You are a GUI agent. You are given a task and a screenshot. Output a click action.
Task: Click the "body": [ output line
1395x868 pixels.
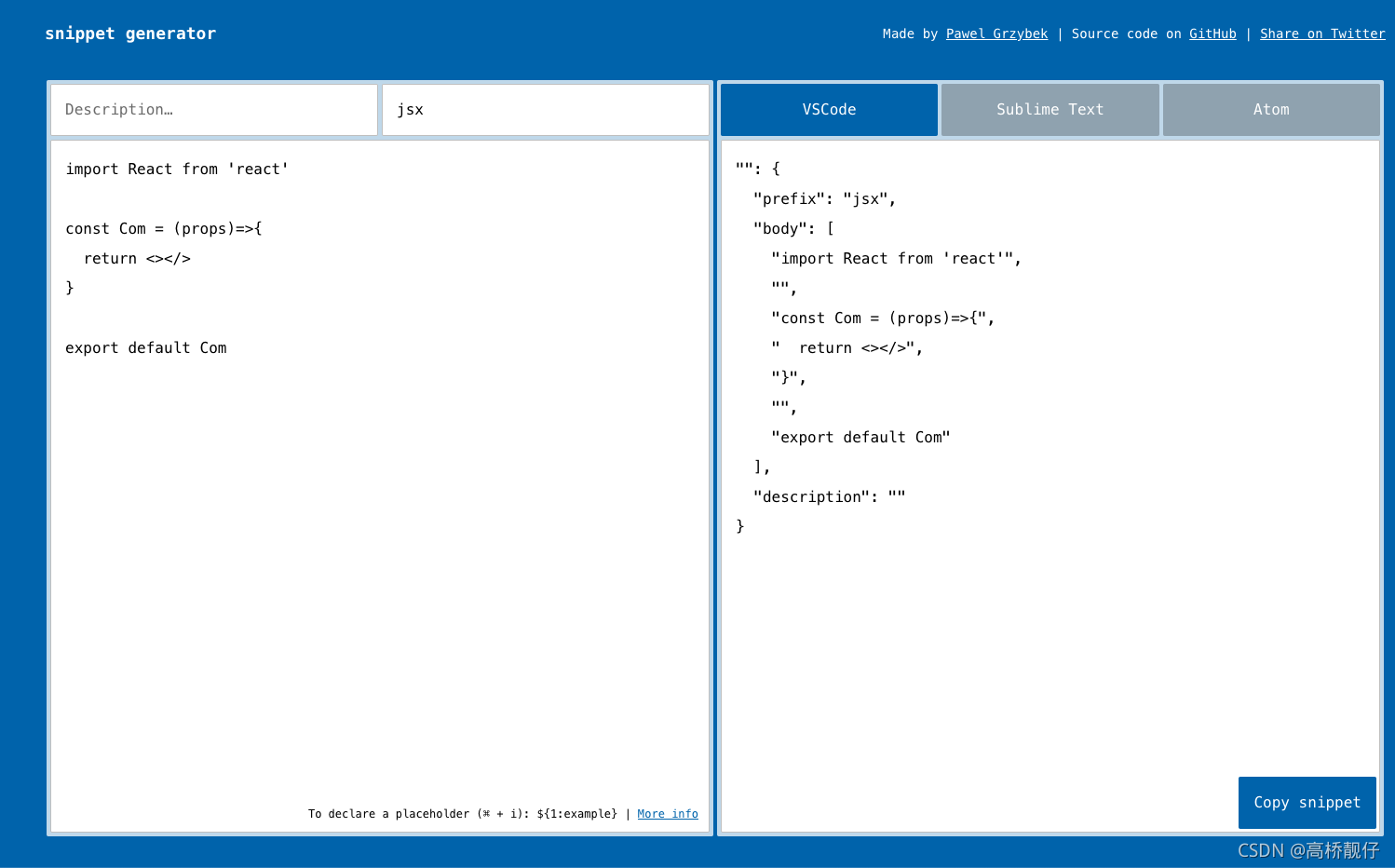[x=793, y=229]
